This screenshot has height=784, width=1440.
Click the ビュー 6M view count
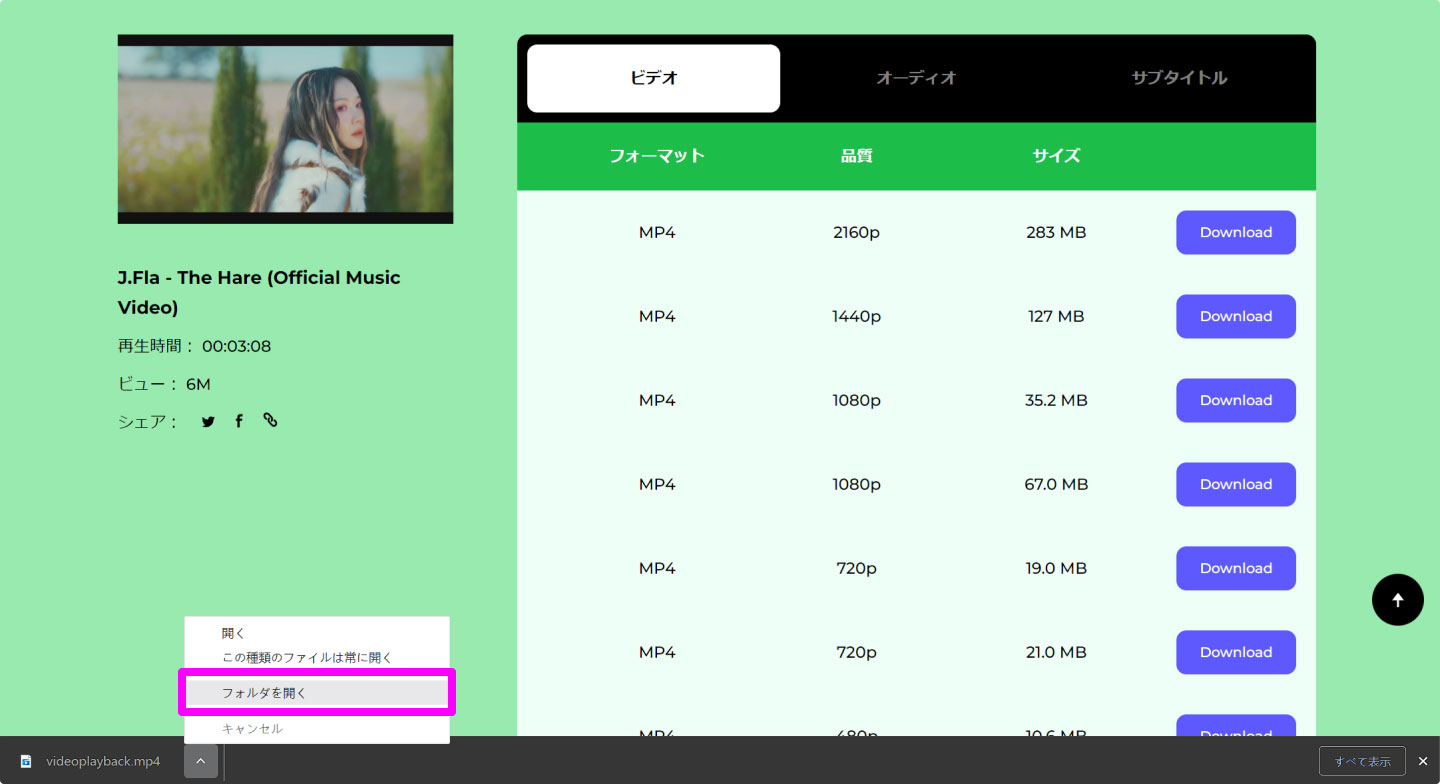tap(164, 384)
